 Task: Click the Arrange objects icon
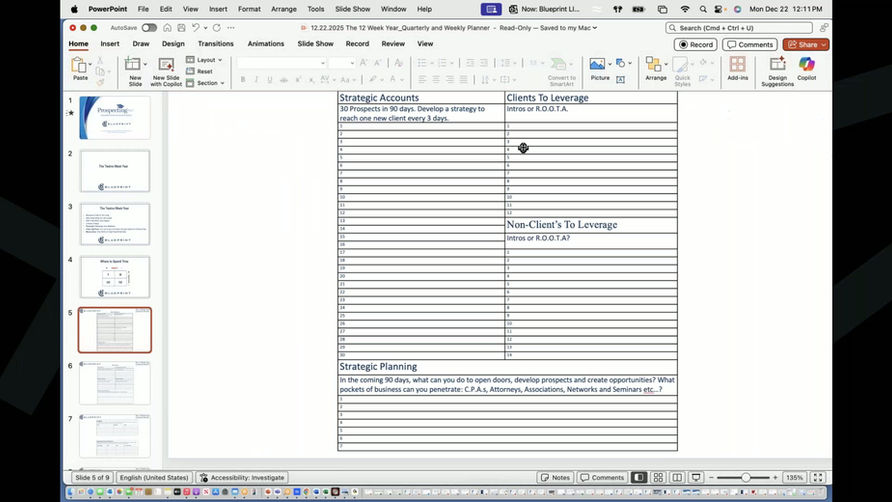point(654,64)
